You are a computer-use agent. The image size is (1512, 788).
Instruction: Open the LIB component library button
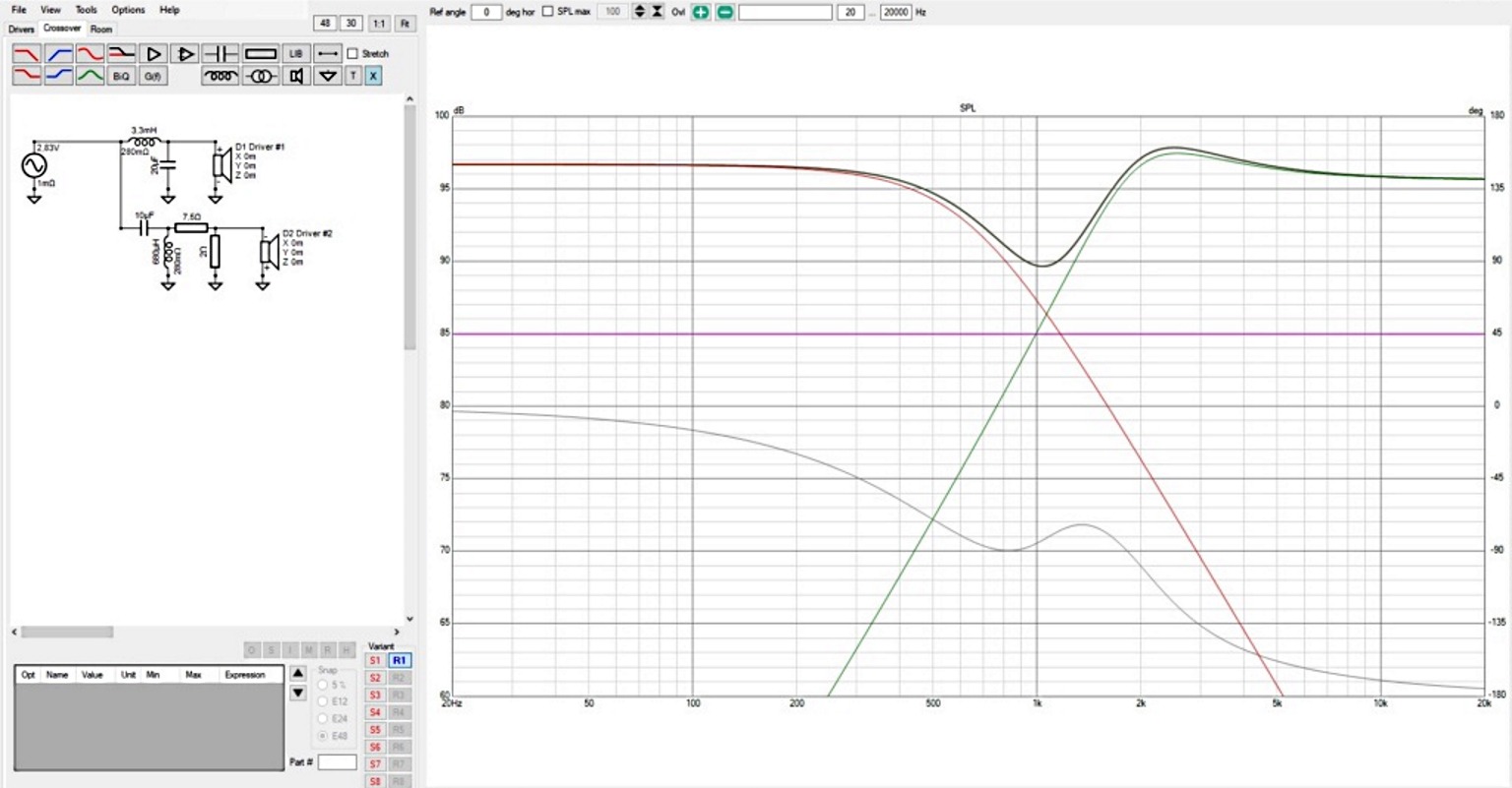point(296,53)
